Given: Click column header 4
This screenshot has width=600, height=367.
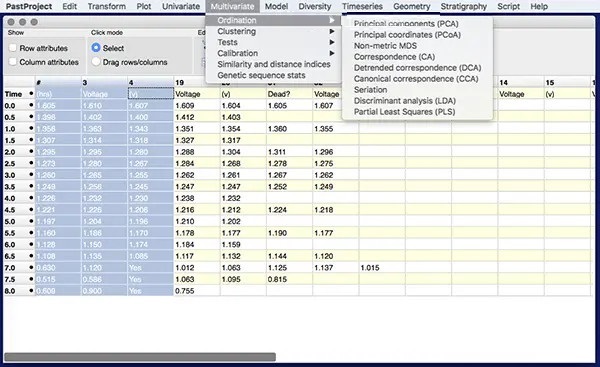Looking at the screenshot, I should click(x=150, y=82).
